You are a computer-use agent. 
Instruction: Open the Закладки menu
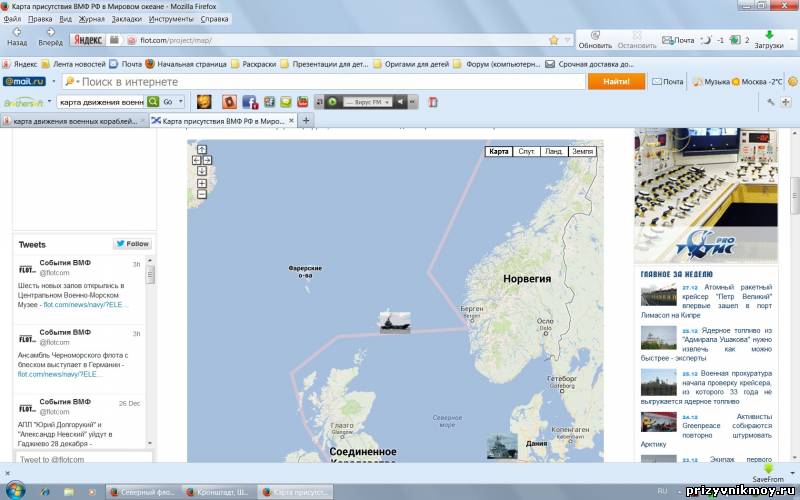(126, 18)
